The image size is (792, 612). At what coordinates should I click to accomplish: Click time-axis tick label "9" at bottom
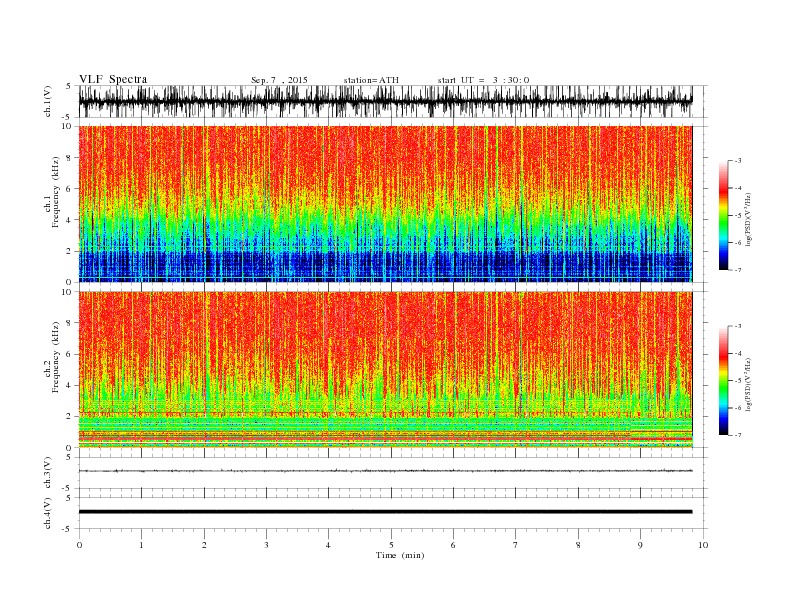640,545
